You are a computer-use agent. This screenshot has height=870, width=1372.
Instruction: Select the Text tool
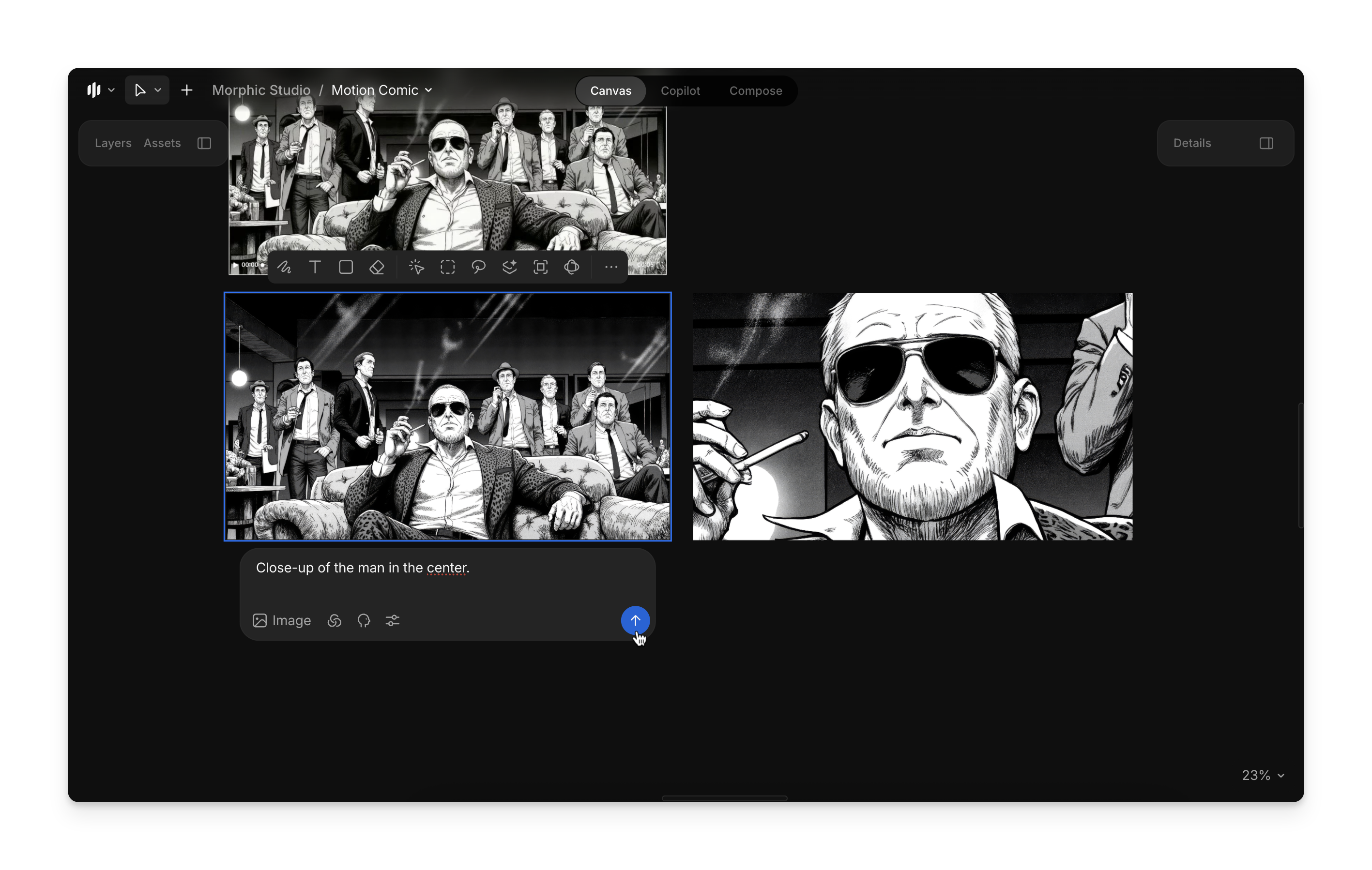click(x=315, y=267)
